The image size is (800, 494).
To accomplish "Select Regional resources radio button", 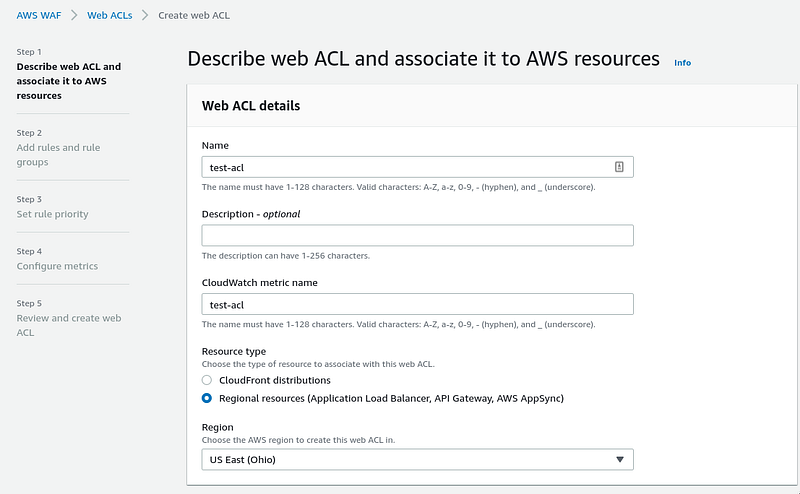I will (207, 398).
